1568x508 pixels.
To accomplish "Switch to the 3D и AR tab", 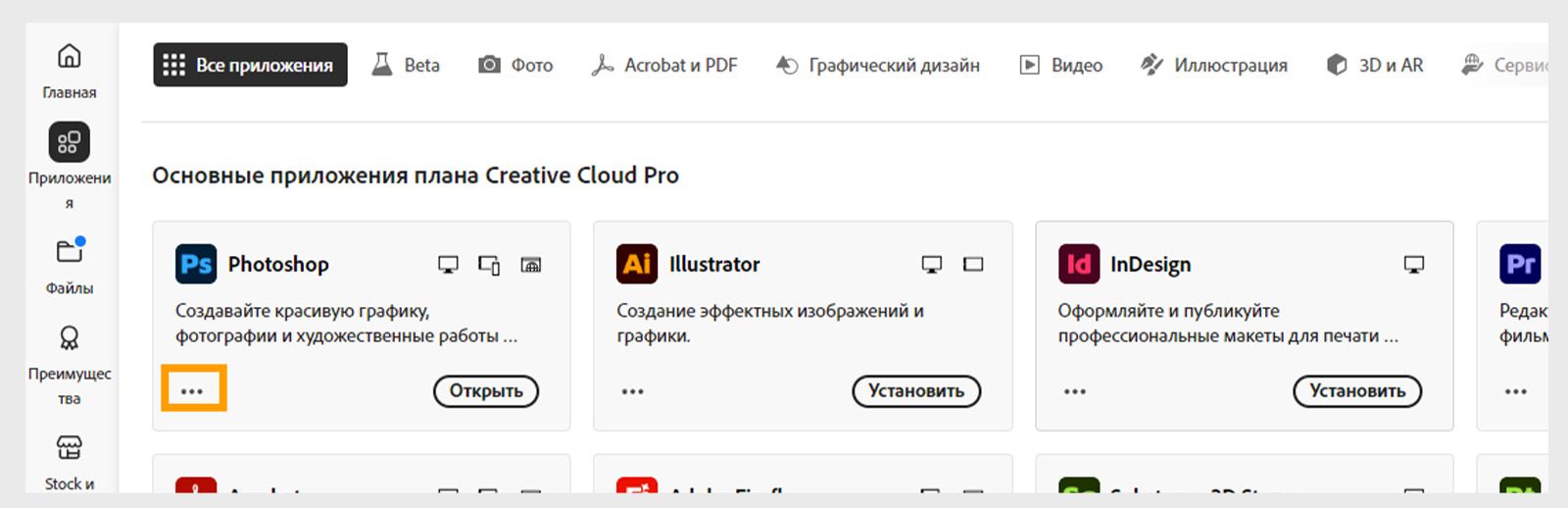I will pos(1375,65).
